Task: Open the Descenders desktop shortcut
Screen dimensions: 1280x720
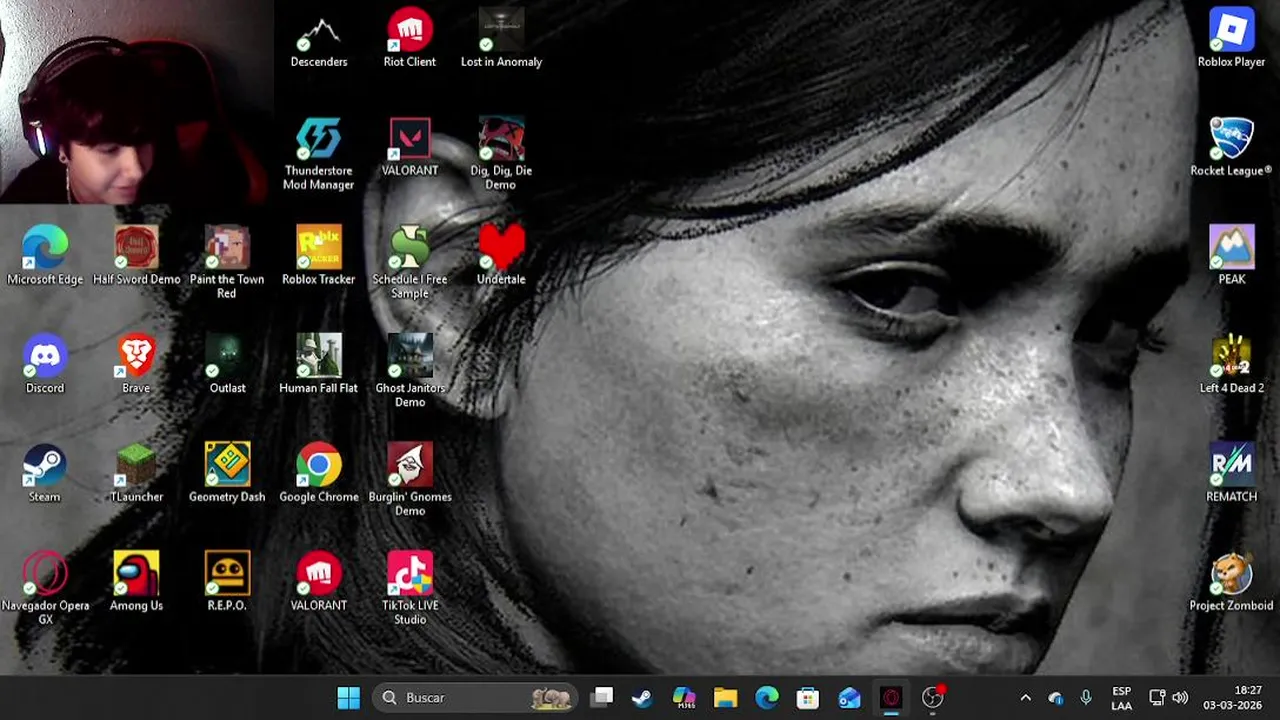Action: point(319,40)
